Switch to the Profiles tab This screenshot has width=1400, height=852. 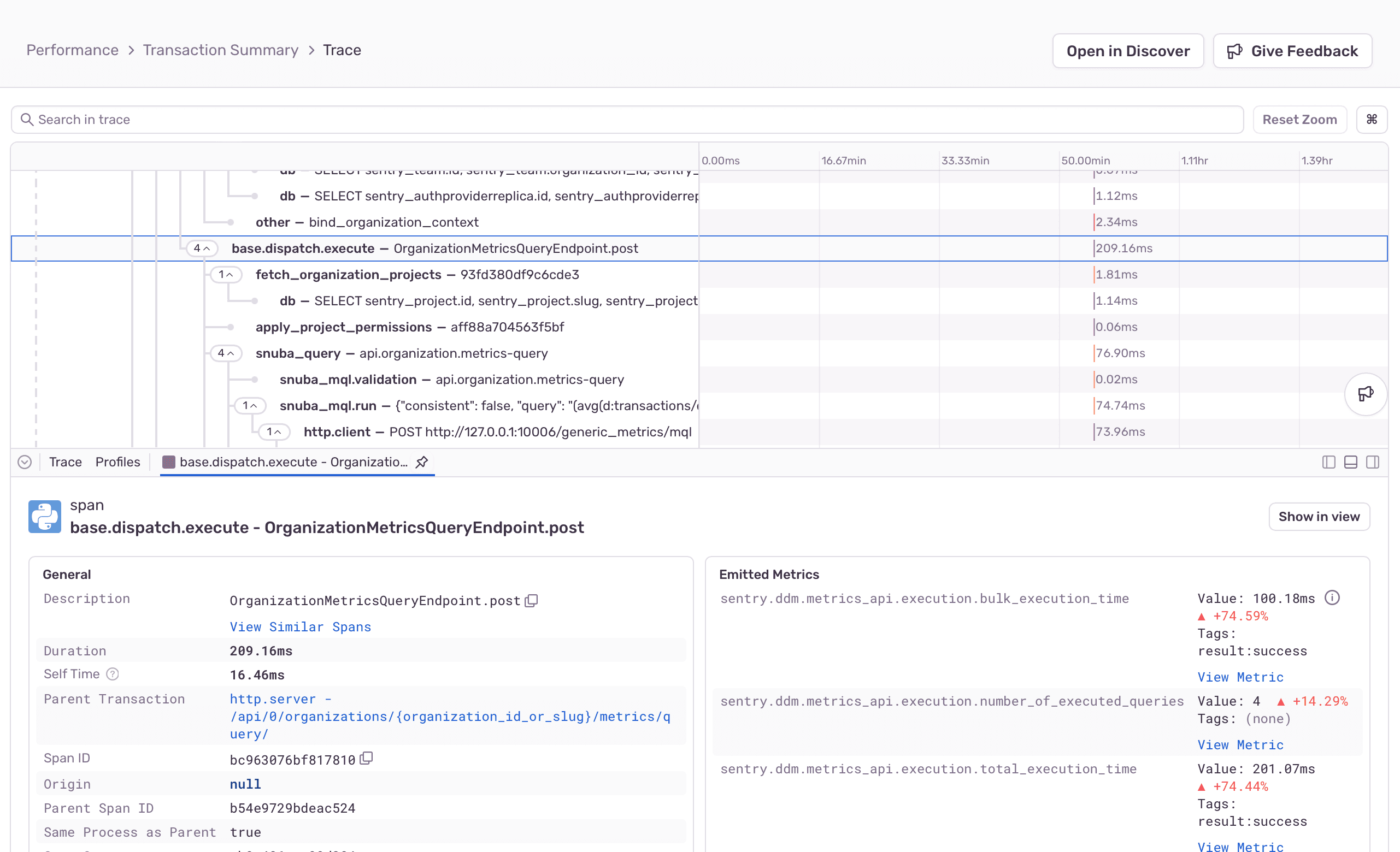pos(117,462)
